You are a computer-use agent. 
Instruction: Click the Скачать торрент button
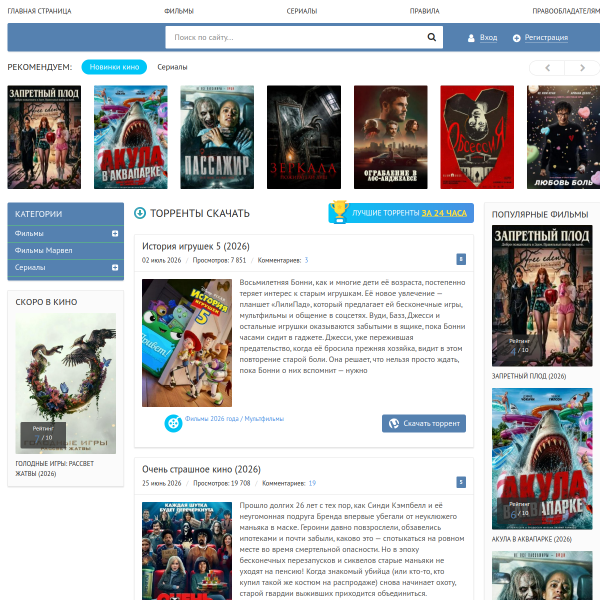(424, 423)
